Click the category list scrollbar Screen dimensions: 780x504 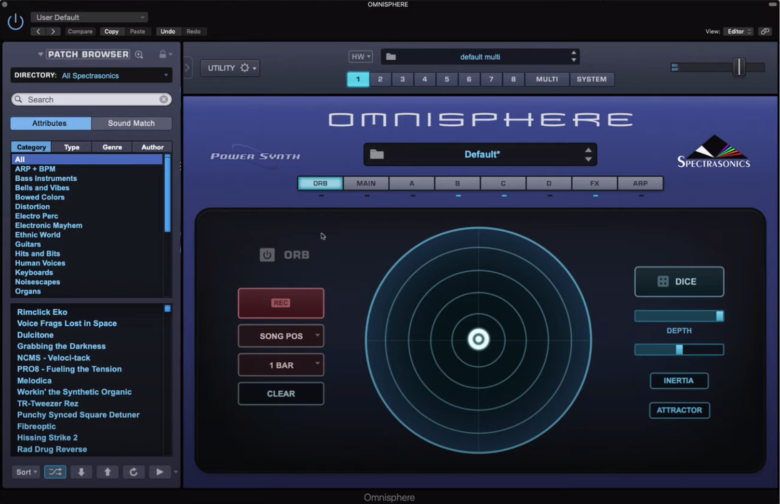(x=168, y=194)
